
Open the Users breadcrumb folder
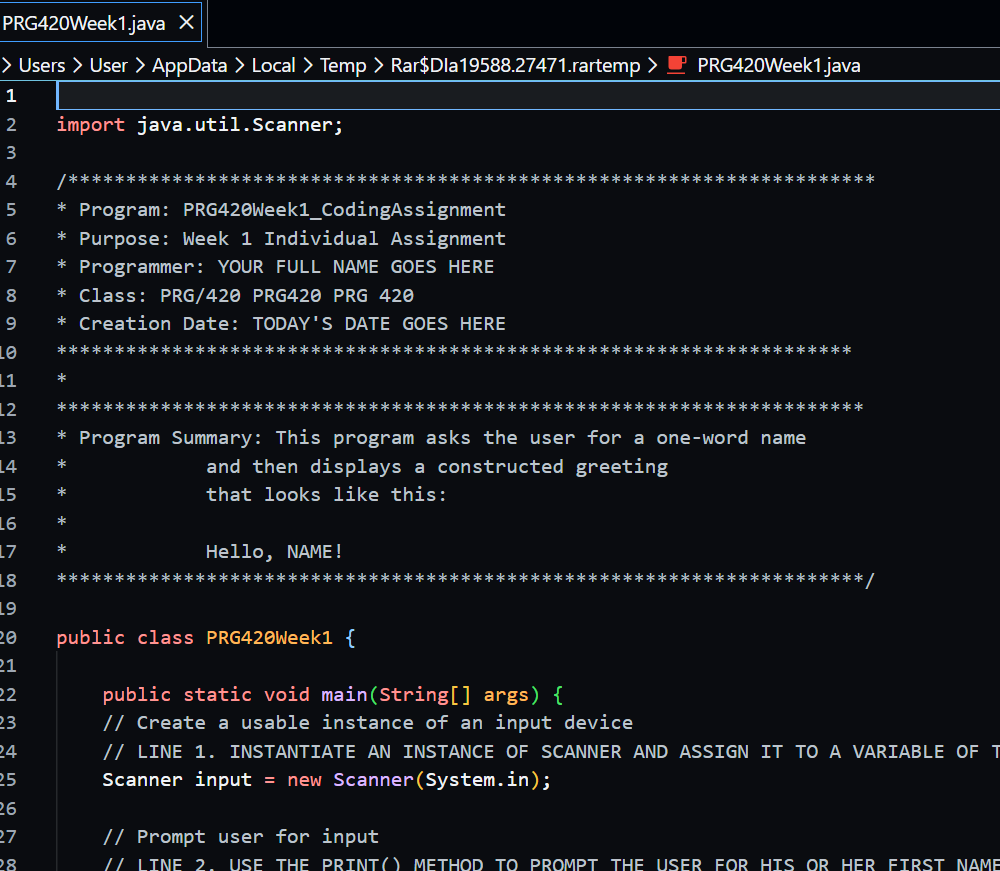[42, 65]
